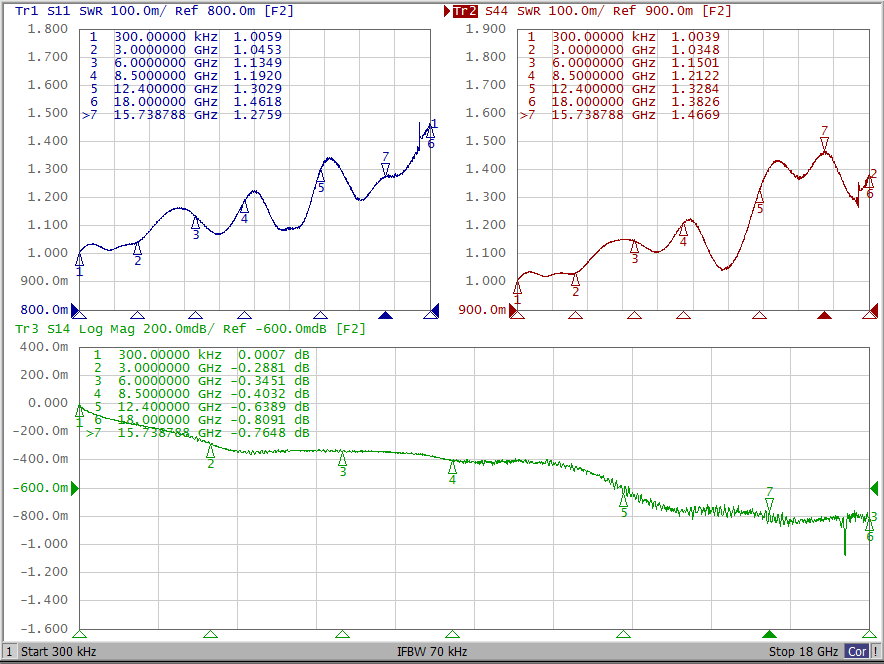Click marker 7 on the S11 trace
This screenshot has height=664, width=884.
click(385, 168)
